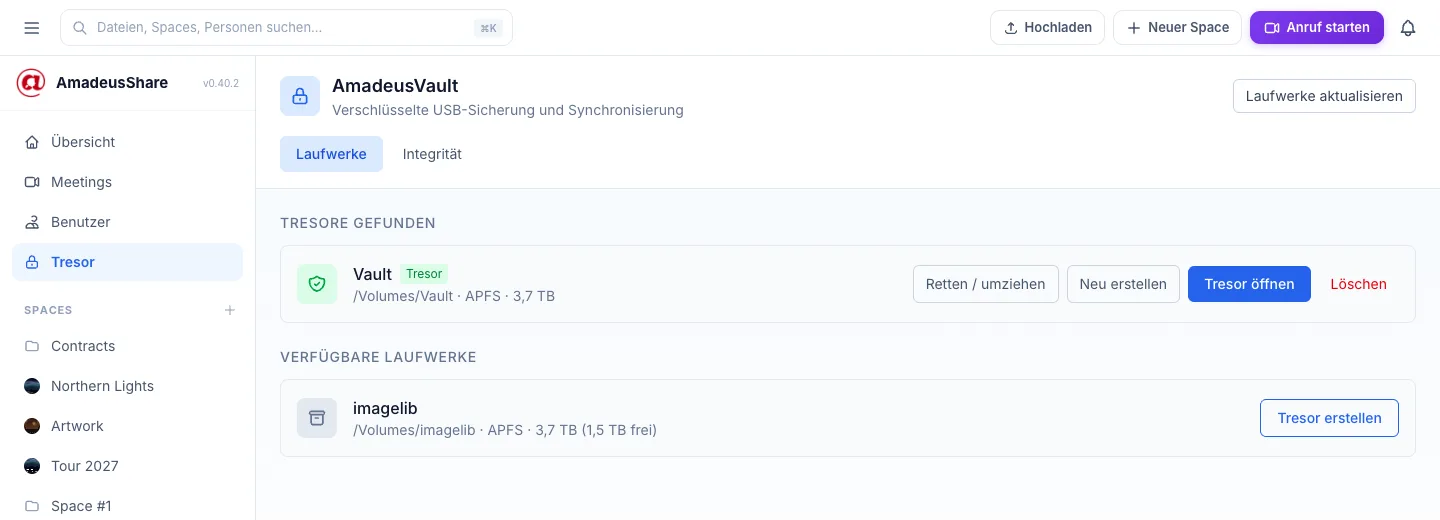Click the TRESORE GEFUNDEN heading
Viewport: 1440px width, 520px height.
[x=358, y=223]
